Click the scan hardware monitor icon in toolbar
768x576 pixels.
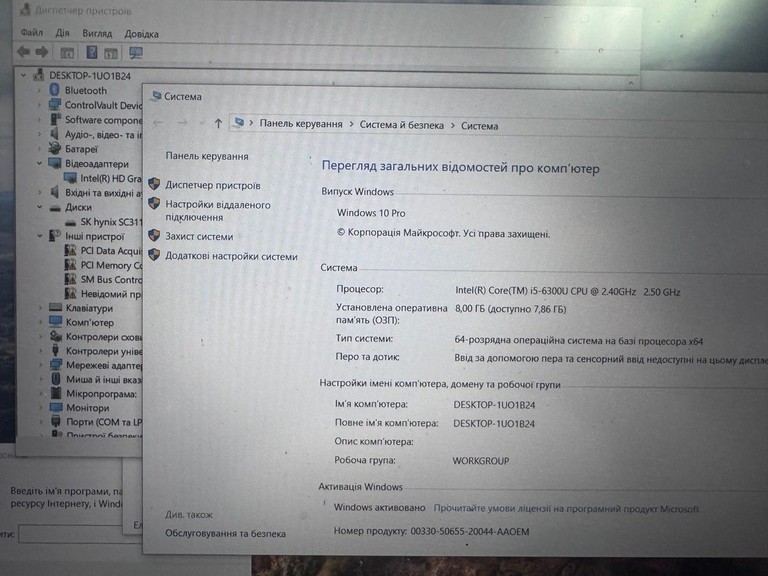(136, 53)
